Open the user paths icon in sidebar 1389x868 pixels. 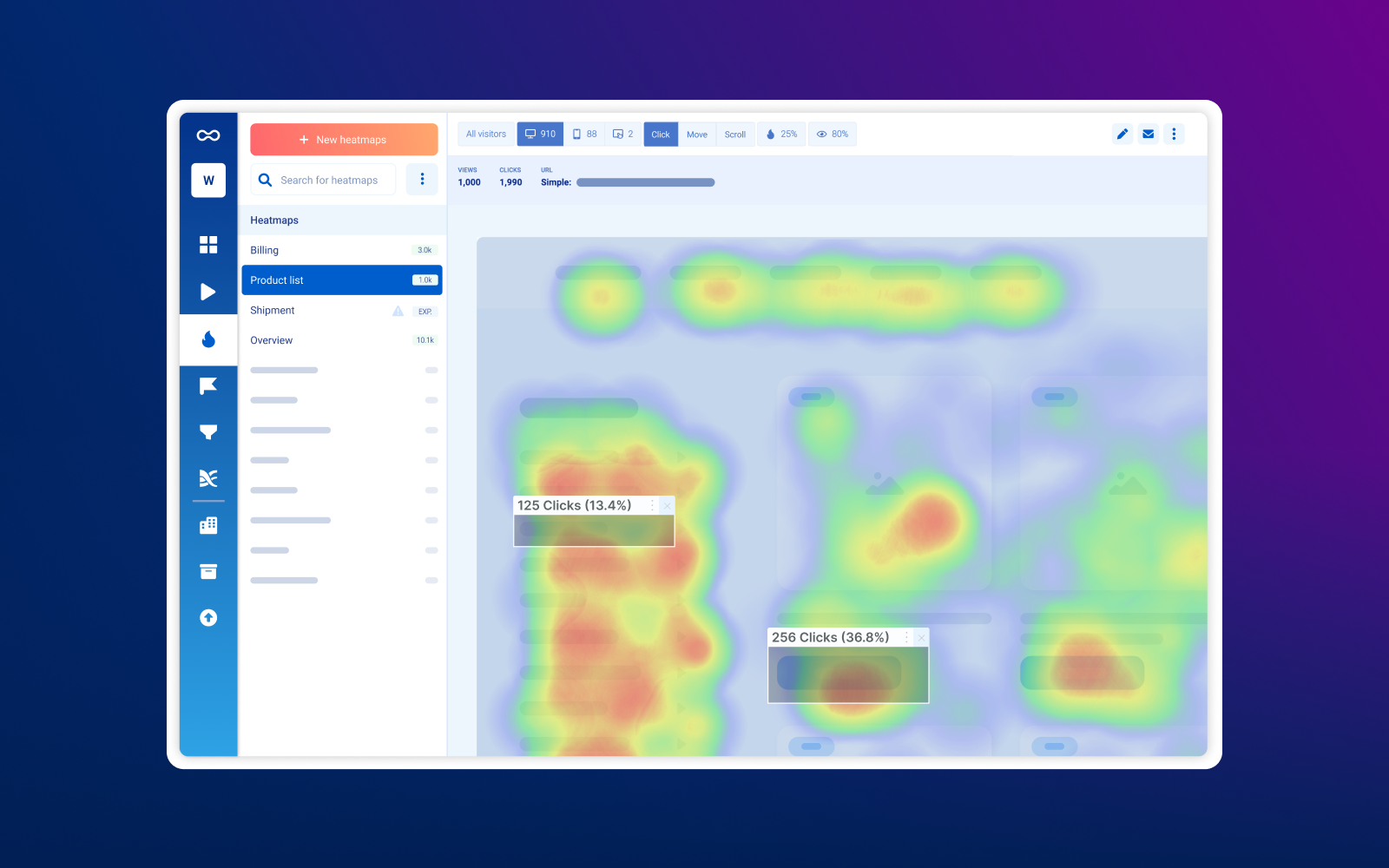click(208, 477)
